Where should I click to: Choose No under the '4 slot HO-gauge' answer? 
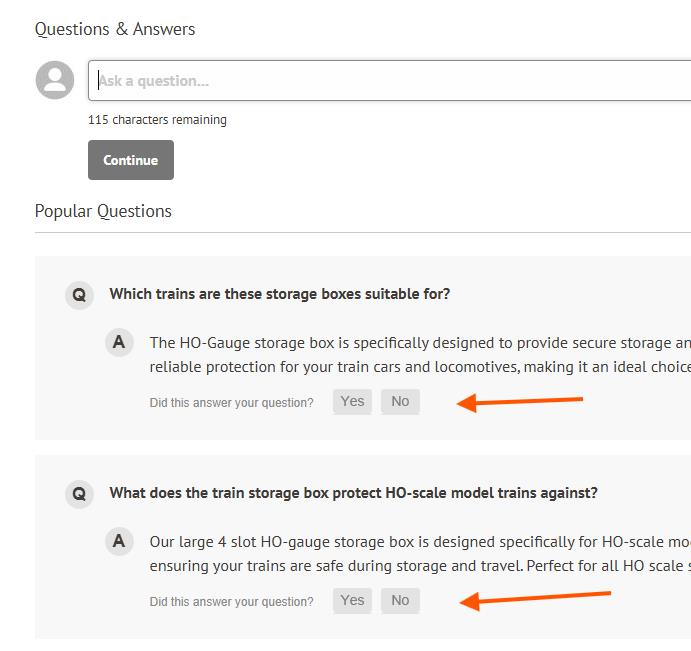coord(400,600)
